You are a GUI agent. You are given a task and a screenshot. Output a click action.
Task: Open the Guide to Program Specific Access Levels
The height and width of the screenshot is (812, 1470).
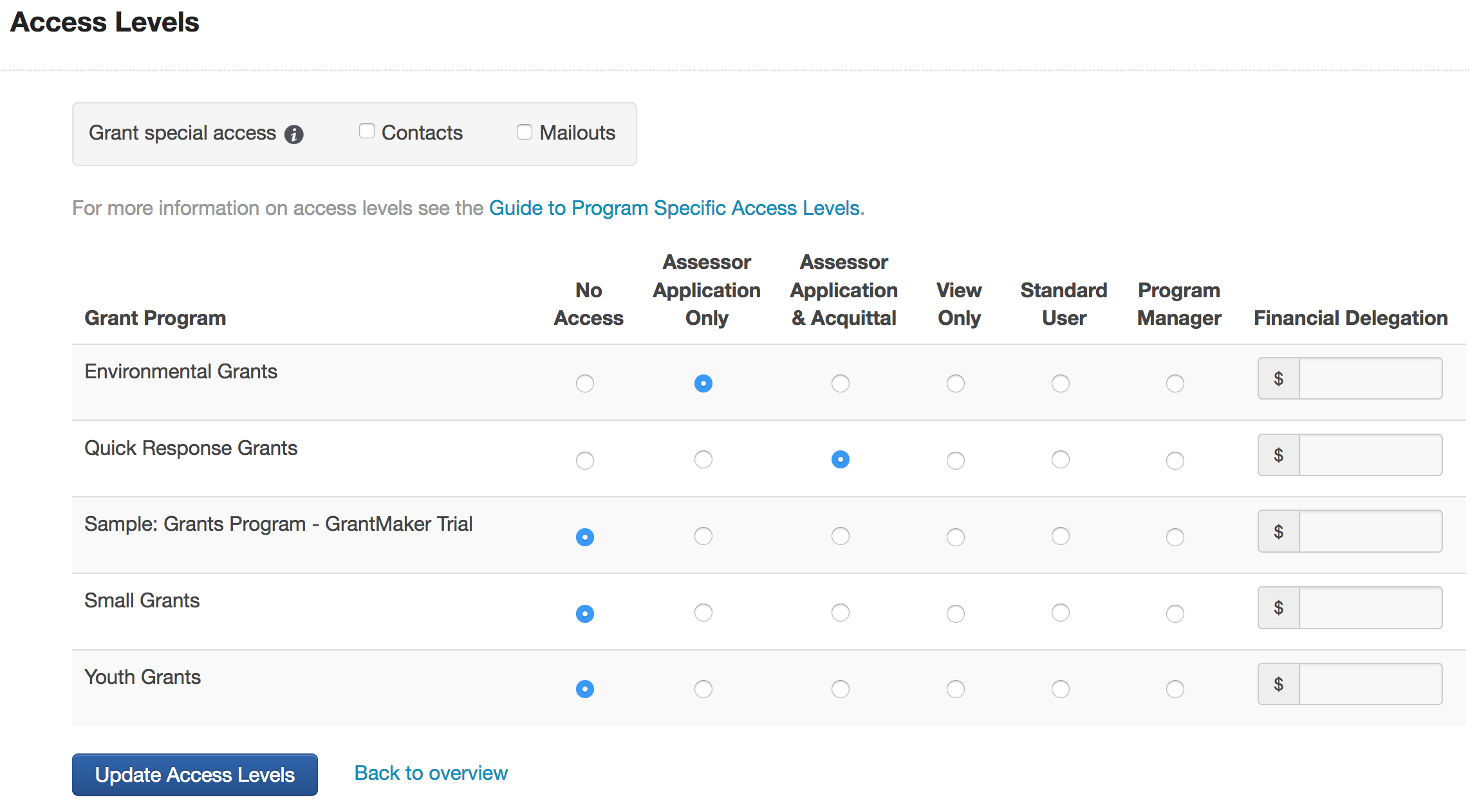click(x=675, y=208)
